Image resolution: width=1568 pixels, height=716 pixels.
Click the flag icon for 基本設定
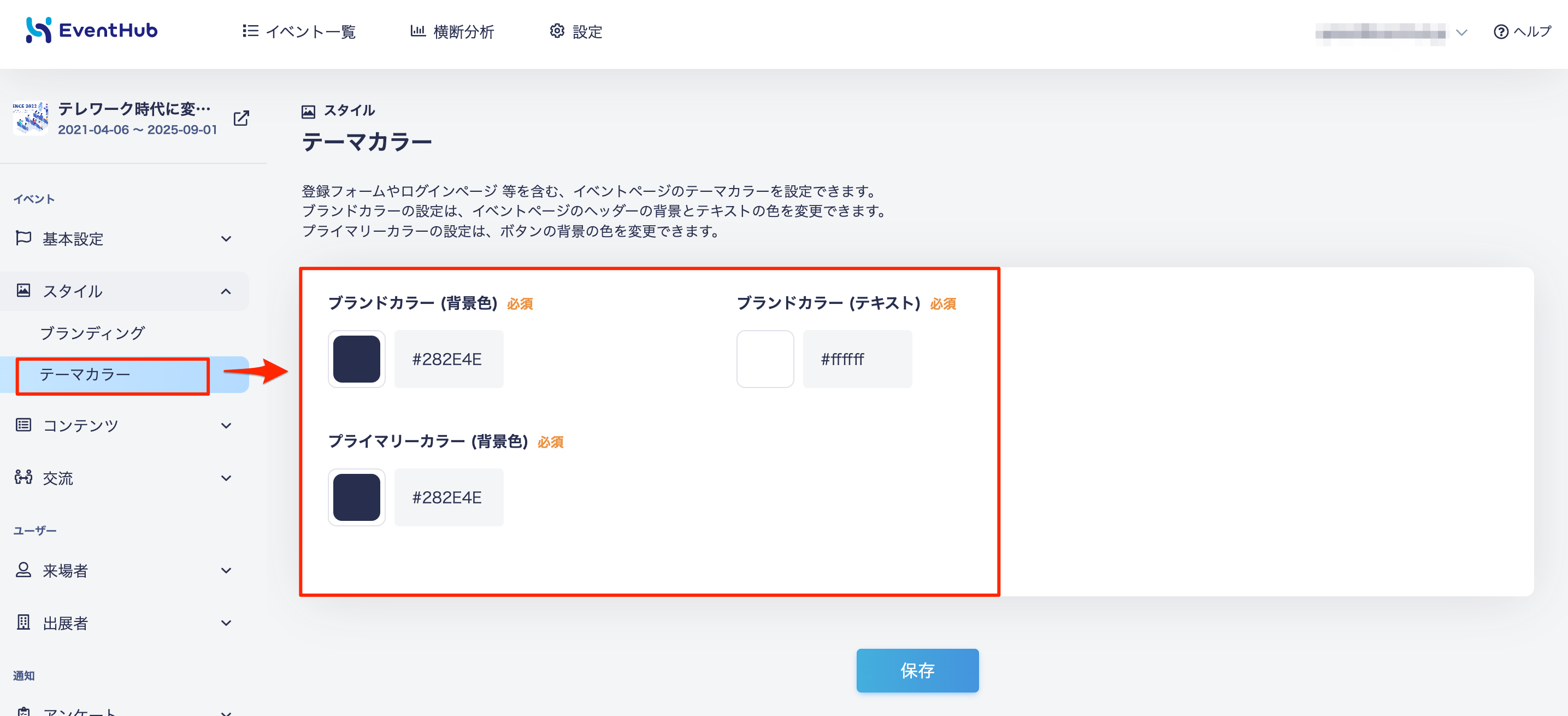[23, 238]
